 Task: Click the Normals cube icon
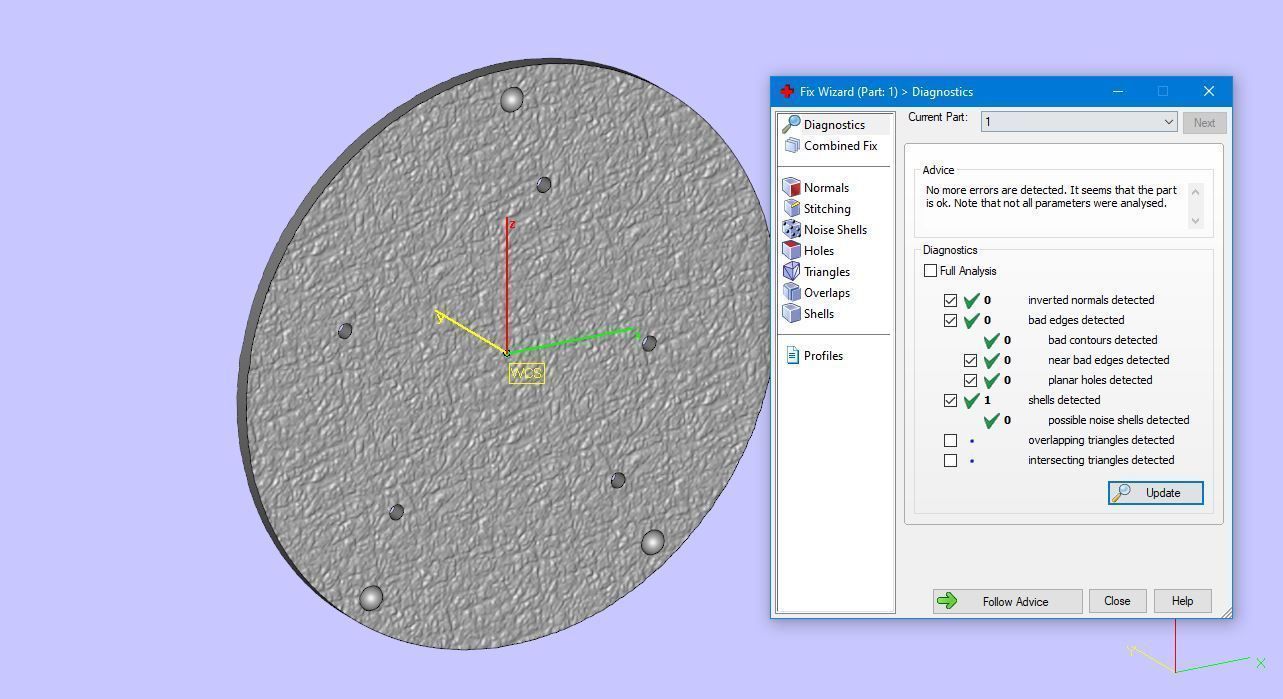[791, 187]
